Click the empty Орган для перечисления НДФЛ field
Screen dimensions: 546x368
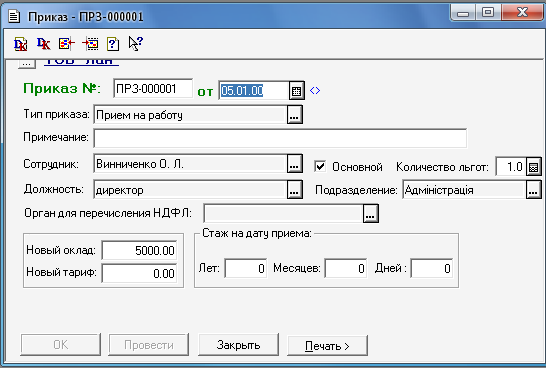click(x=283, y=213)
